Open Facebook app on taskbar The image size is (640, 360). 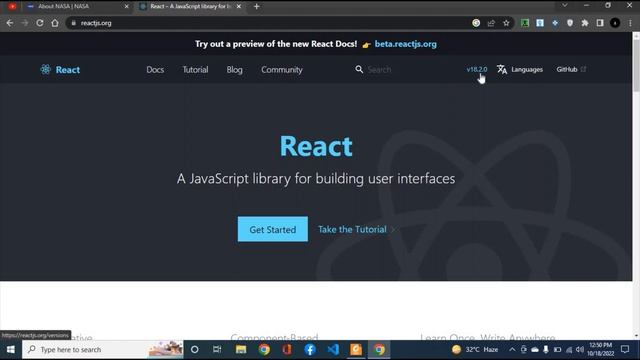tap(310, 349)
